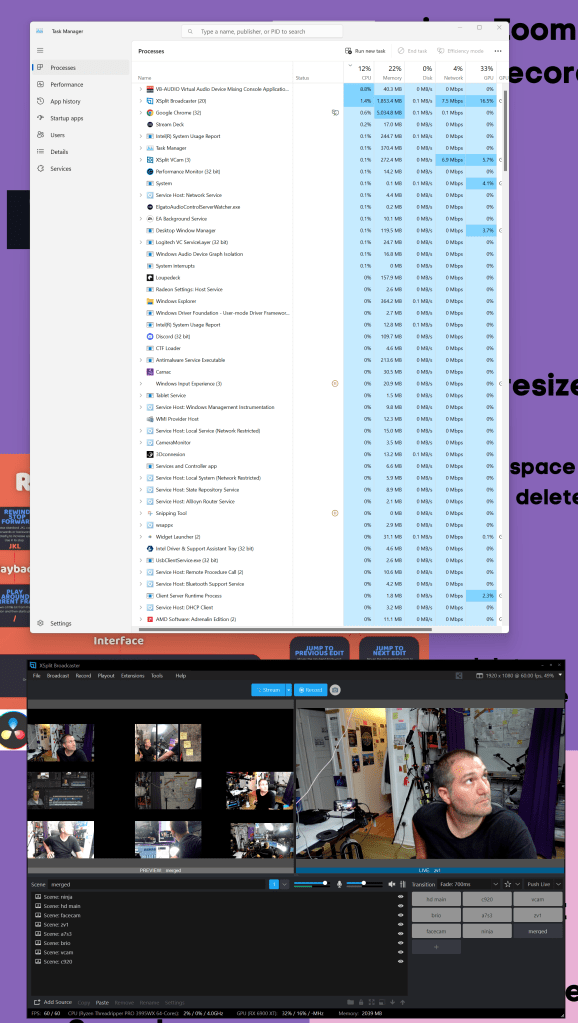Adjust XSplit microphone volume slider
Image resolution: width=578 pixels, height=1023 pixels.
311,883
